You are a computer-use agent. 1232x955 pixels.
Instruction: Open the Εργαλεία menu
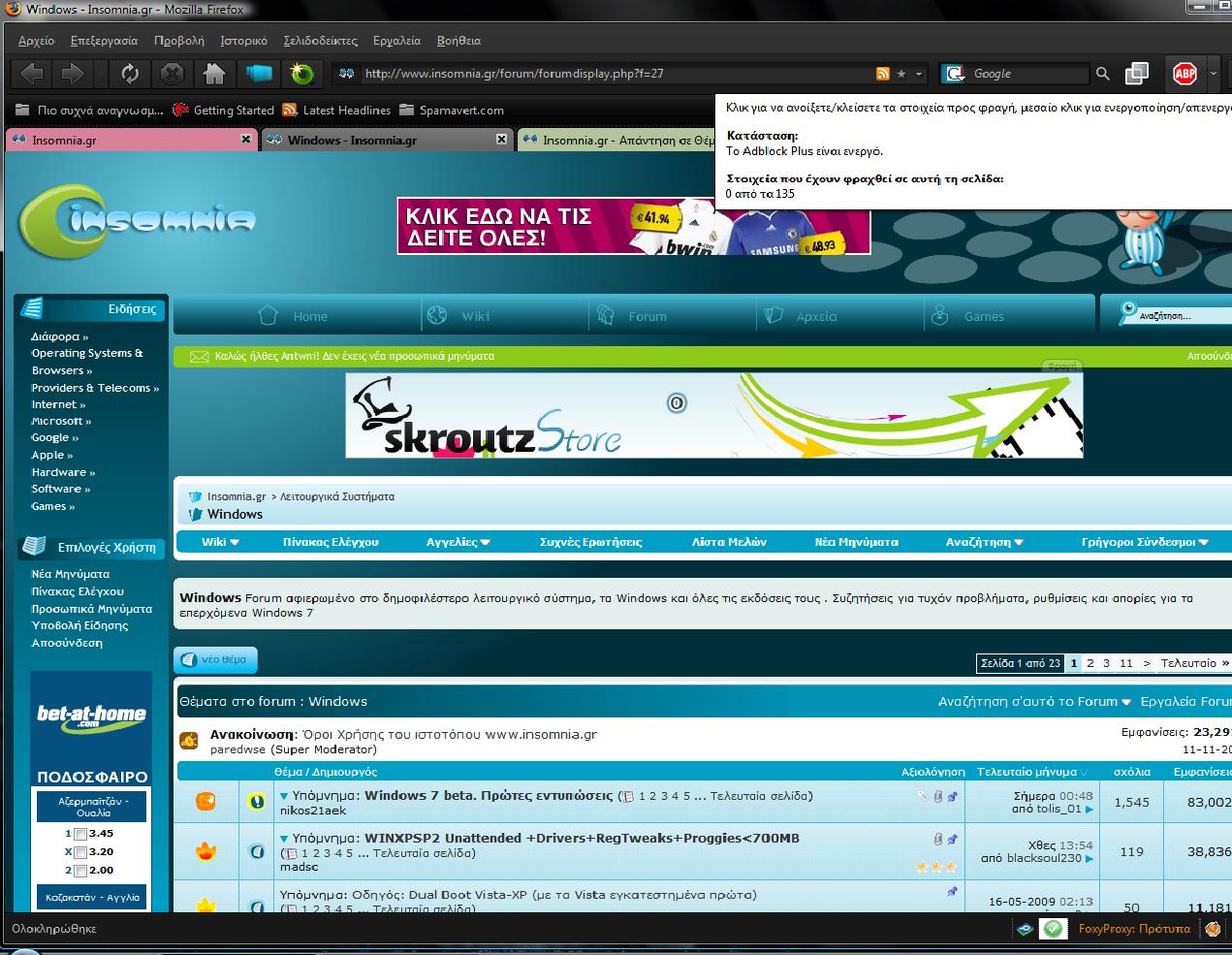[396, 41]
